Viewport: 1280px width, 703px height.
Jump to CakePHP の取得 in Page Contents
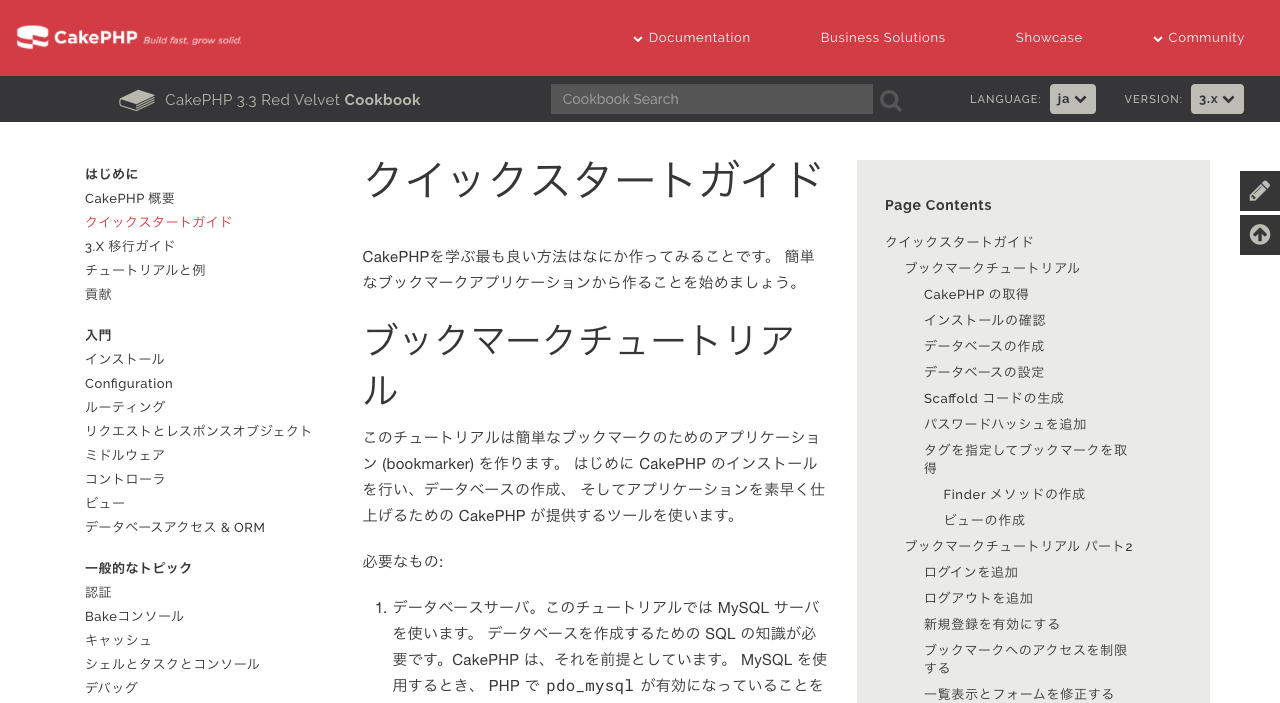pos(976,294)
